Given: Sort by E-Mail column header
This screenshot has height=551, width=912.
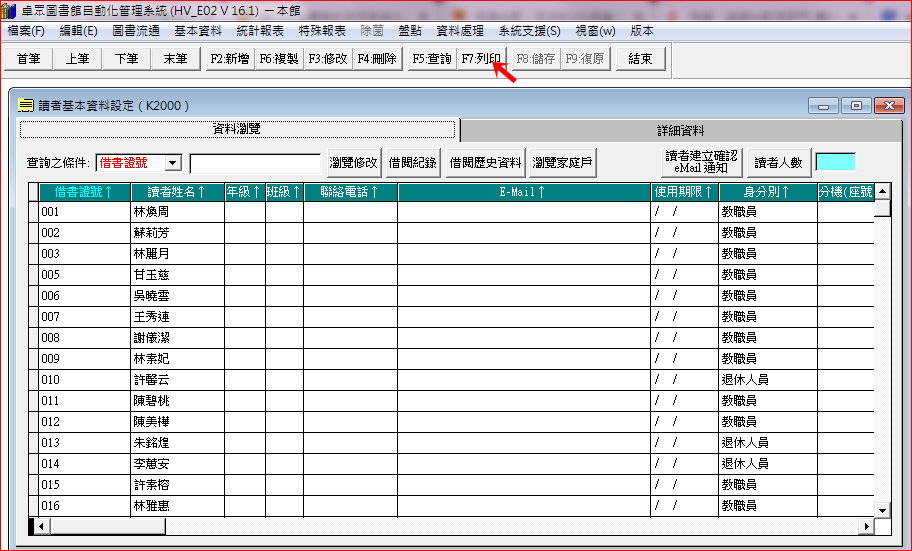Looking at the screenshot, I should 524,192.
